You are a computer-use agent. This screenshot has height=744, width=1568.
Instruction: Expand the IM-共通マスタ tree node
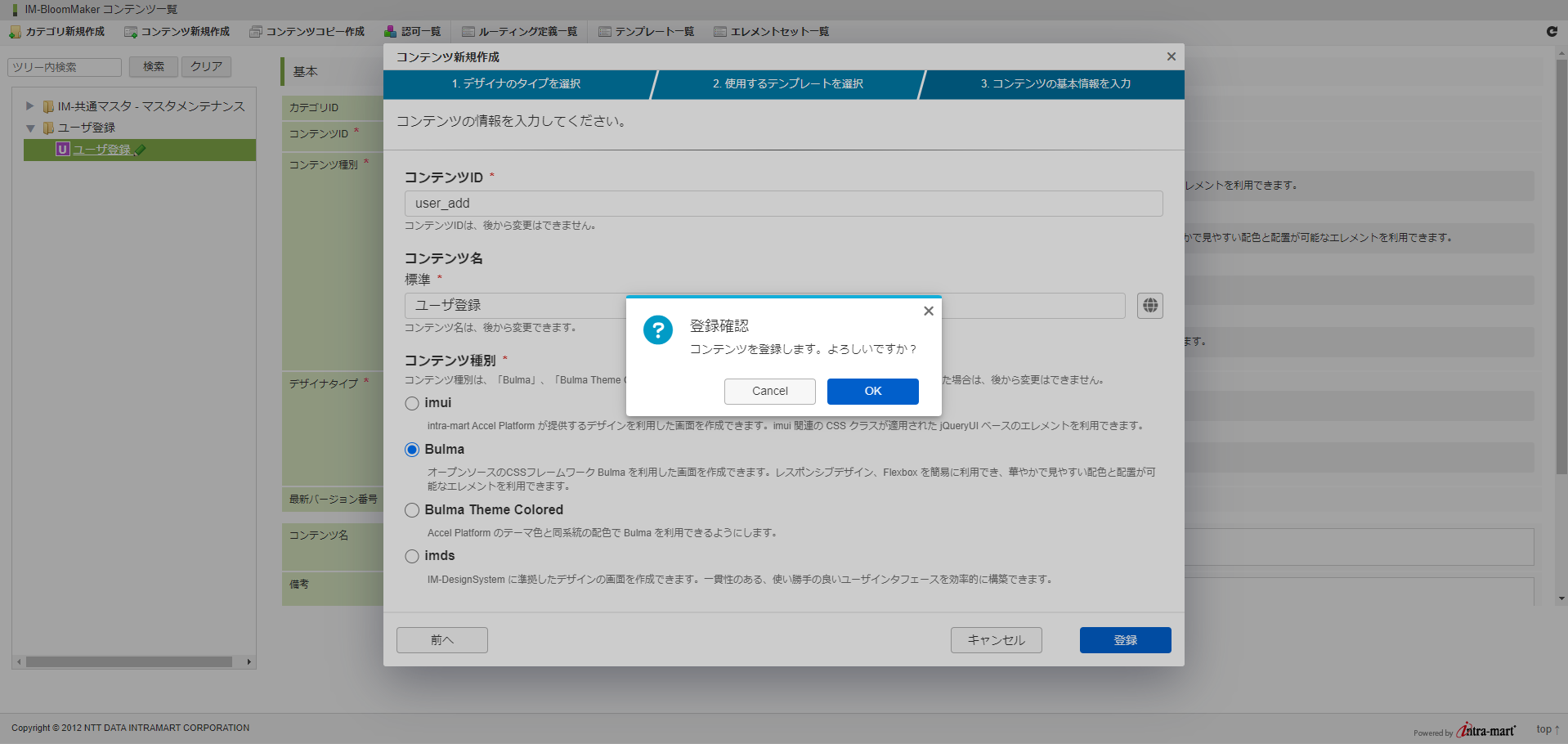(x=30, y=106)
